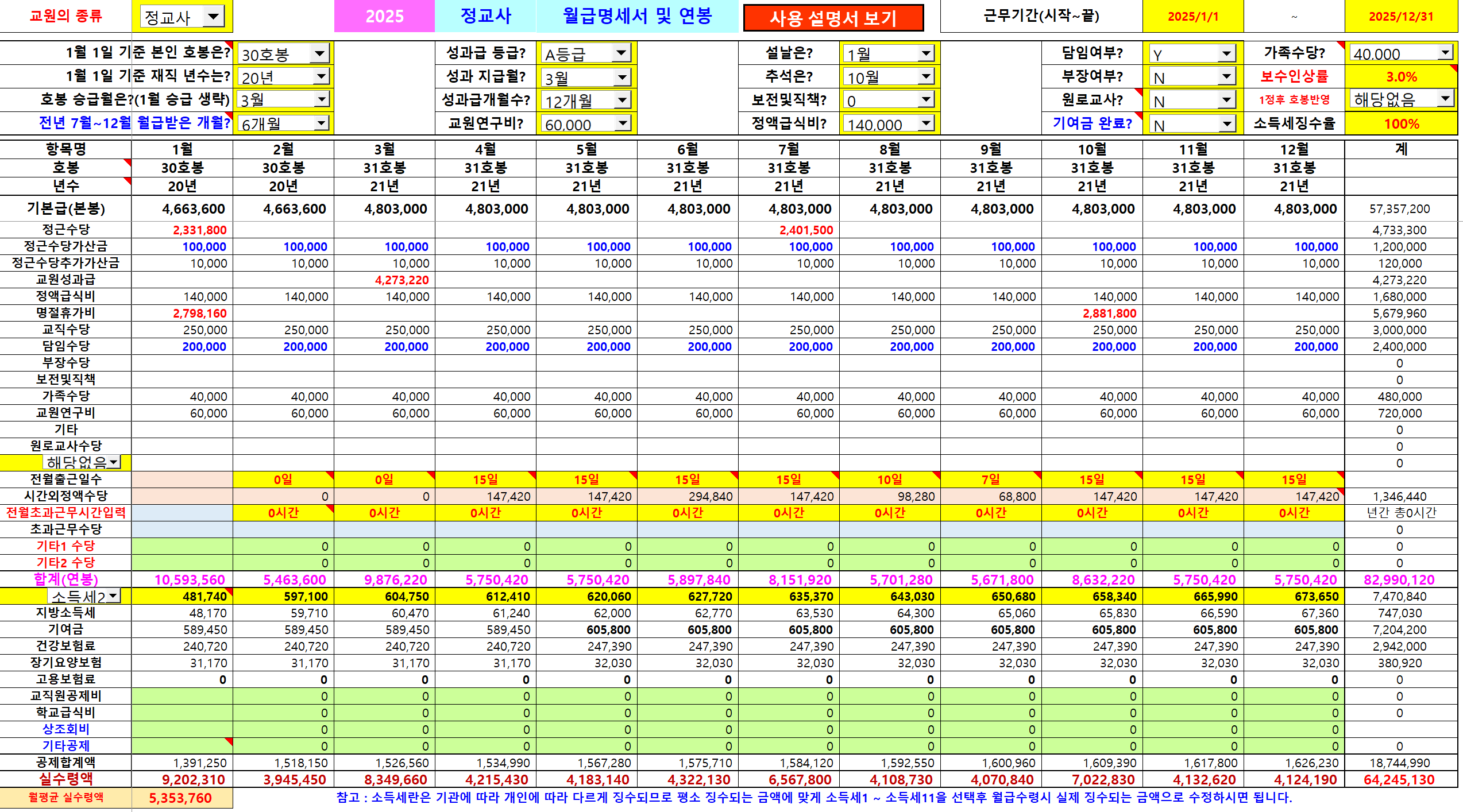Select the pink 2025 year cell
Image resolution: width=1463 pixels, height=812 pixels.
tap(384, 16)
